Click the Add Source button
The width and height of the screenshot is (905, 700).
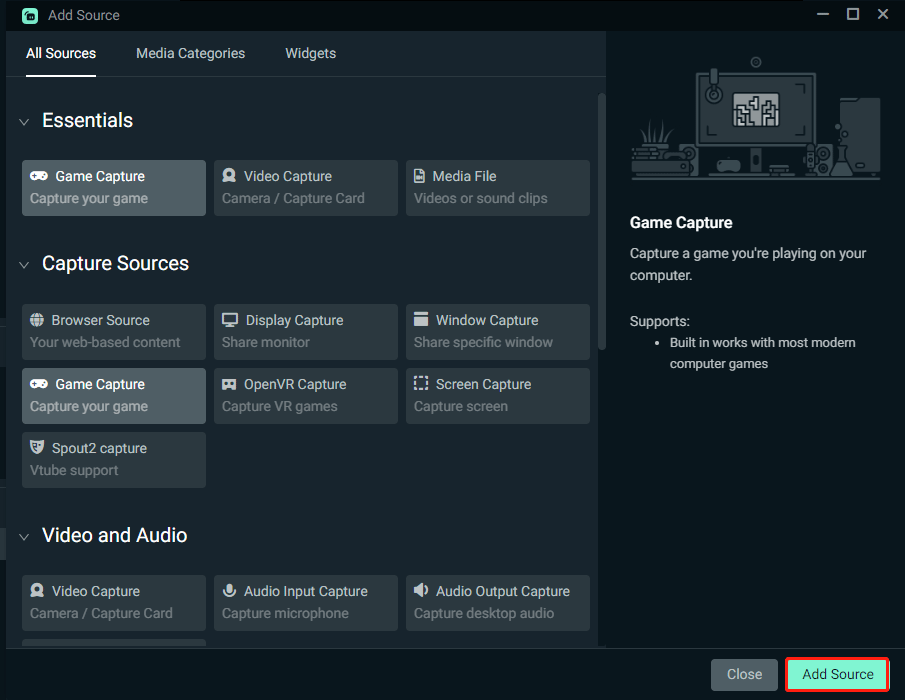(837, 674)
